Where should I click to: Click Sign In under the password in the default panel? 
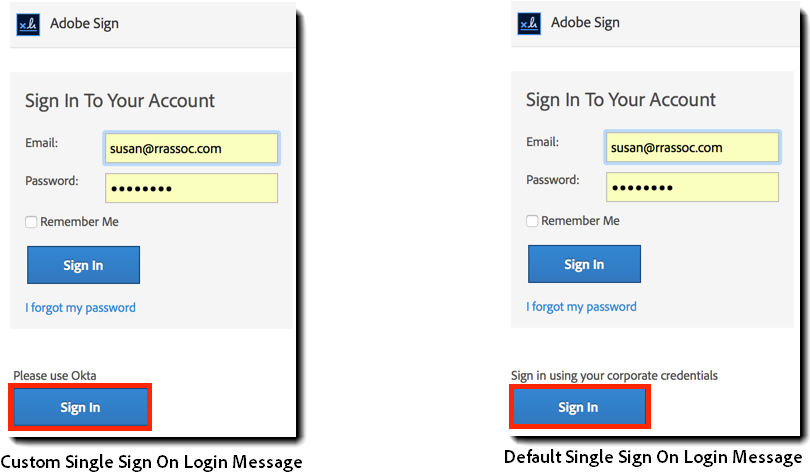click(584, 264)
